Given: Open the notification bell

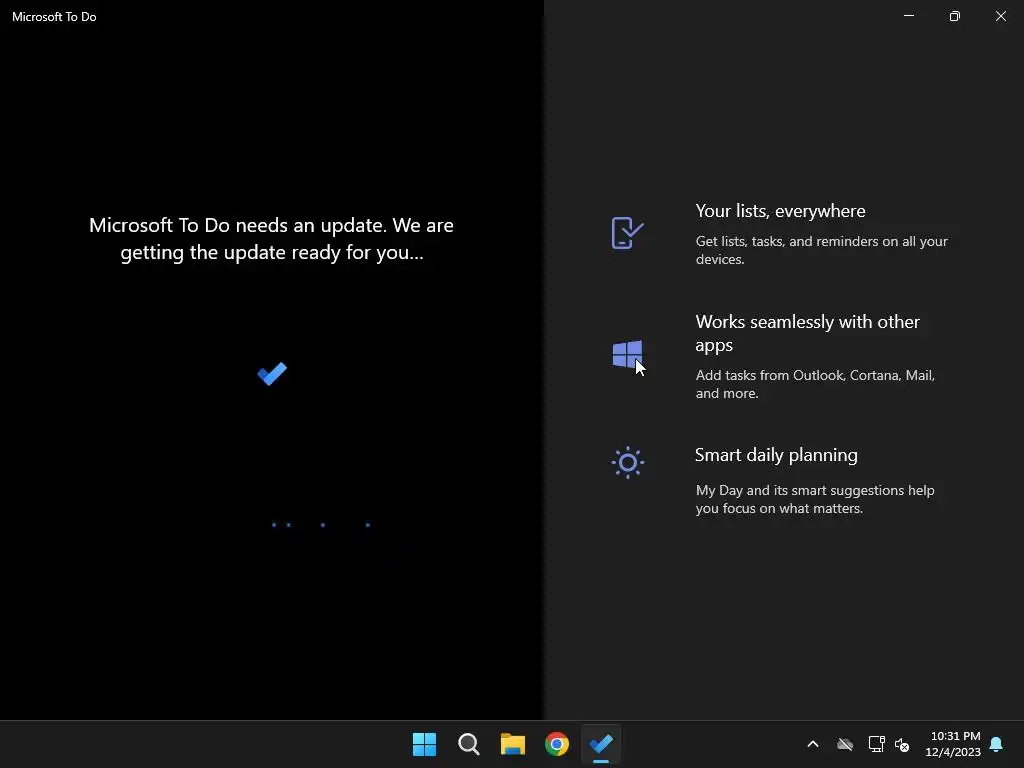Looking at the screenshot, I should tap(996, 744).
